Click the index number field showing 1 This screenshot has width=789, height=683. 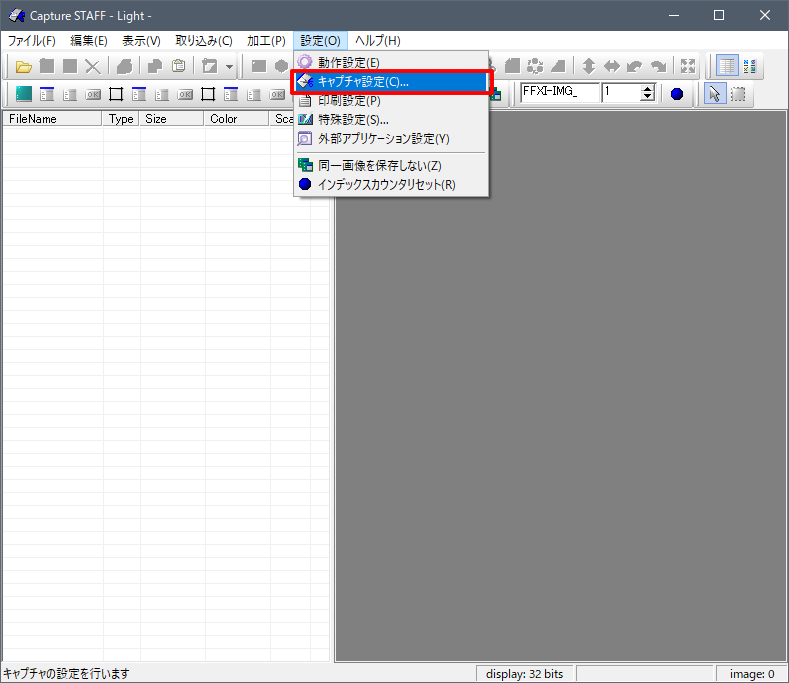(622, 93)
